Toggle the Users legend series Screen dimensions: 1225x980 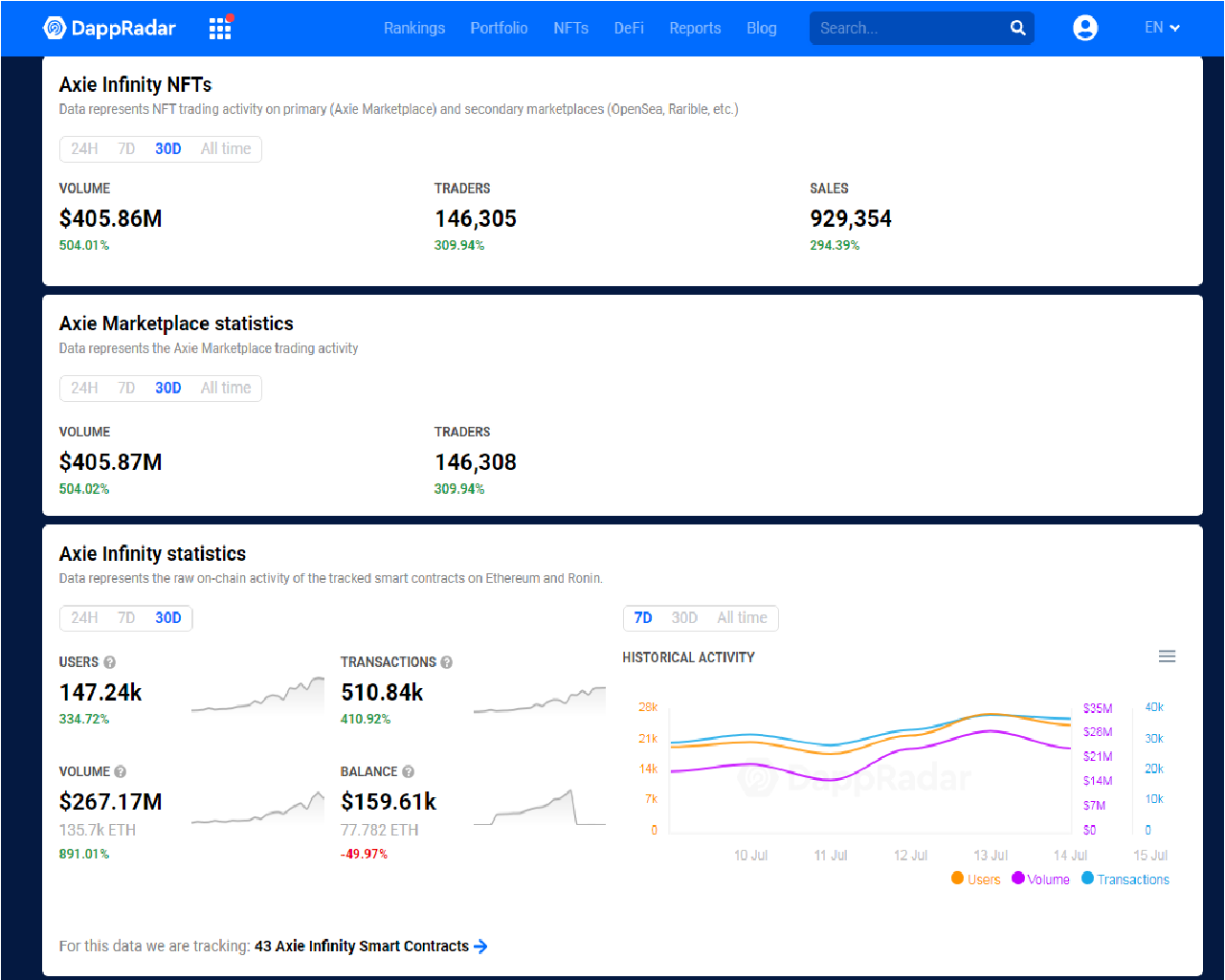[976, 879]
